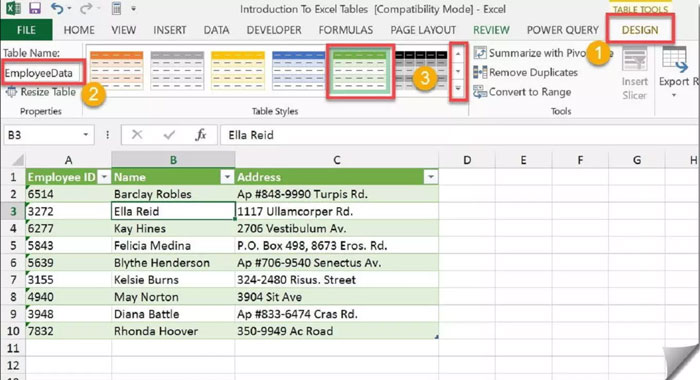Screen dimensions: 700x380
Task: Click the cell 2706 Vestibulum Av.
Action: pos(337,229)
